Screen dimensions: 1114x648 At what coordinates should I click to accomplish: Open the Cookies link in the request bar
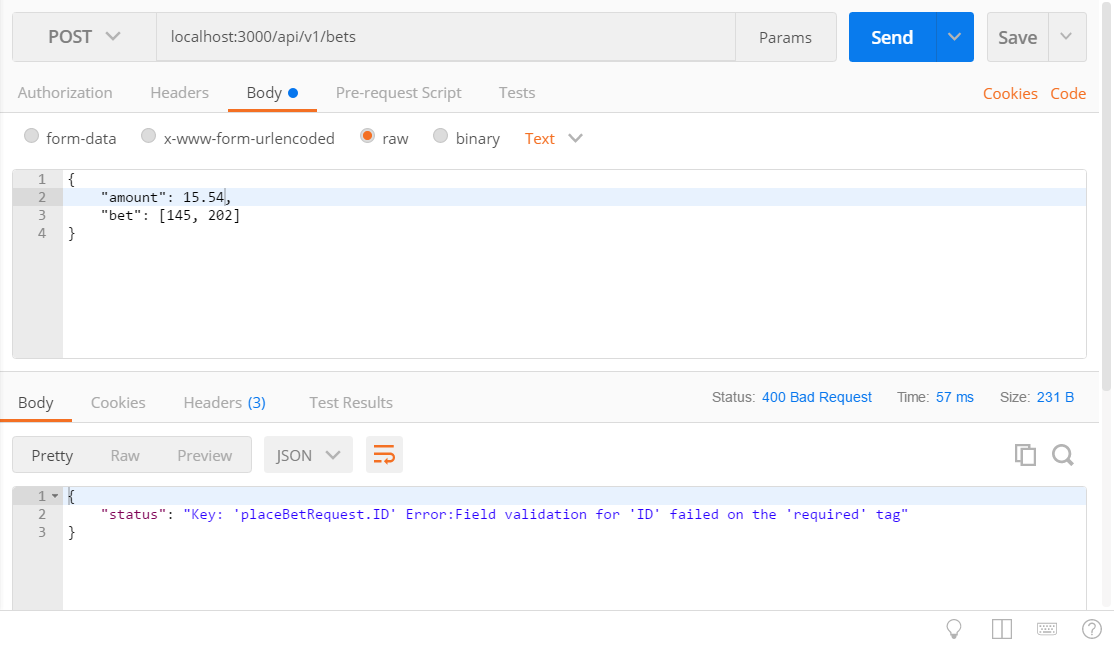[x=1010, y=94]
